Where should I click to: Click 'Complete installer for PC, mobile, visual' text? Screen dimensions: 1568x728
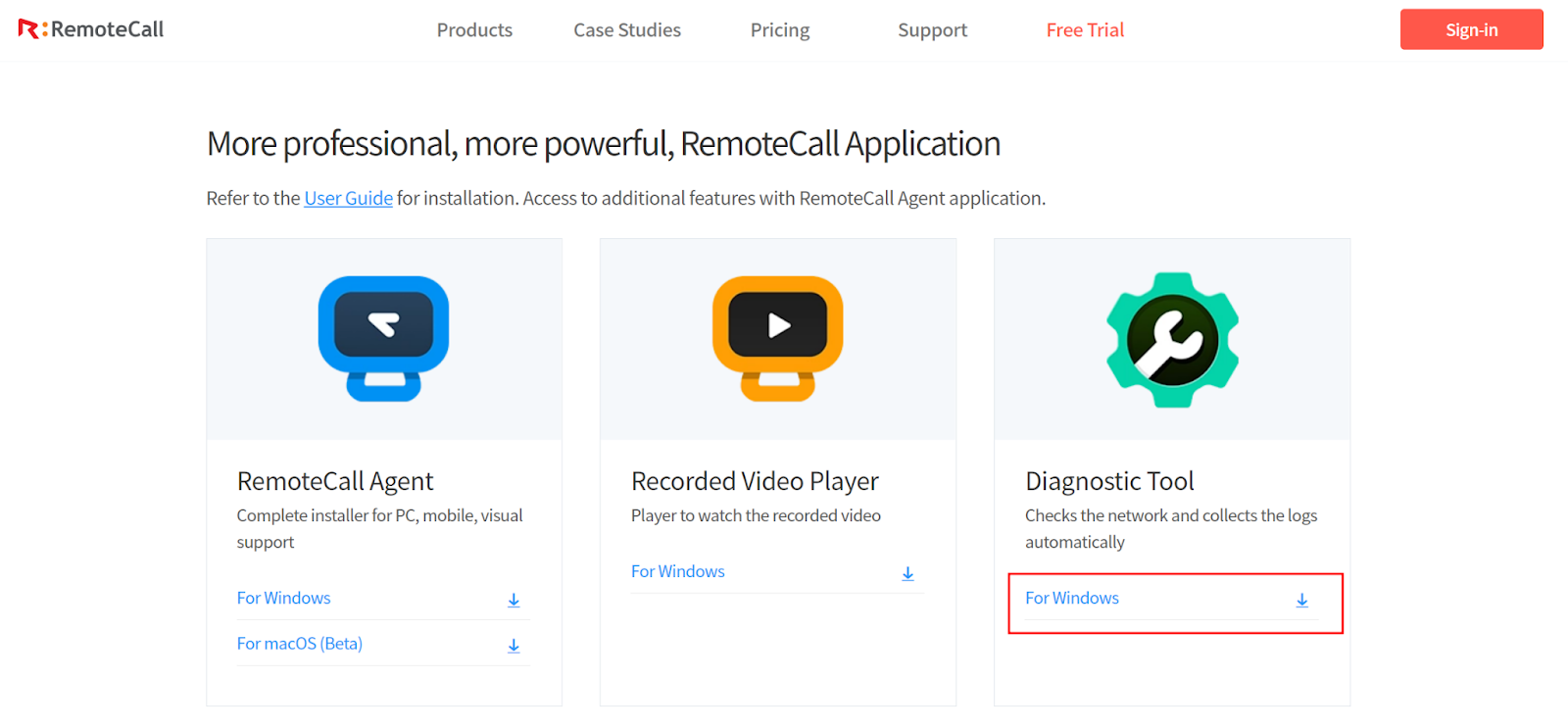point(379,515)
